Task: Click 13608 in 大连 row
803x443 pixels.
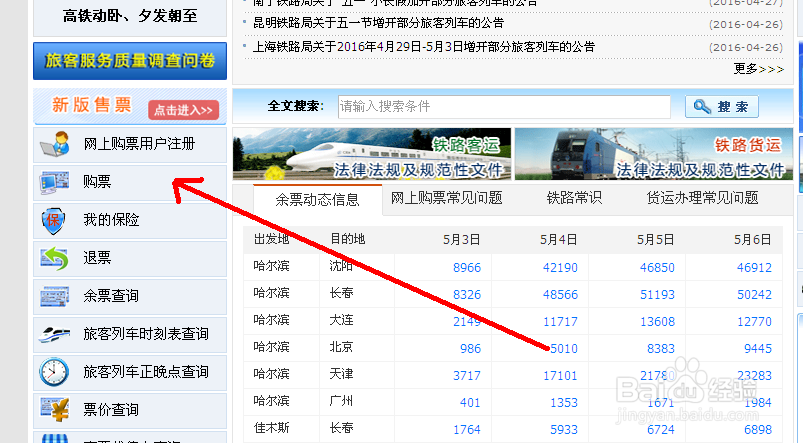Action: [657, 322]
